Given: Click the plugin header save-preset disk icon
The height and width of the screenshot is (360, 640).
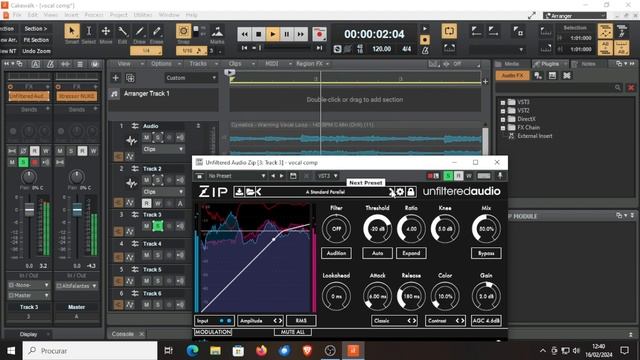Looking at the screenshot, I should click(293, 176).
